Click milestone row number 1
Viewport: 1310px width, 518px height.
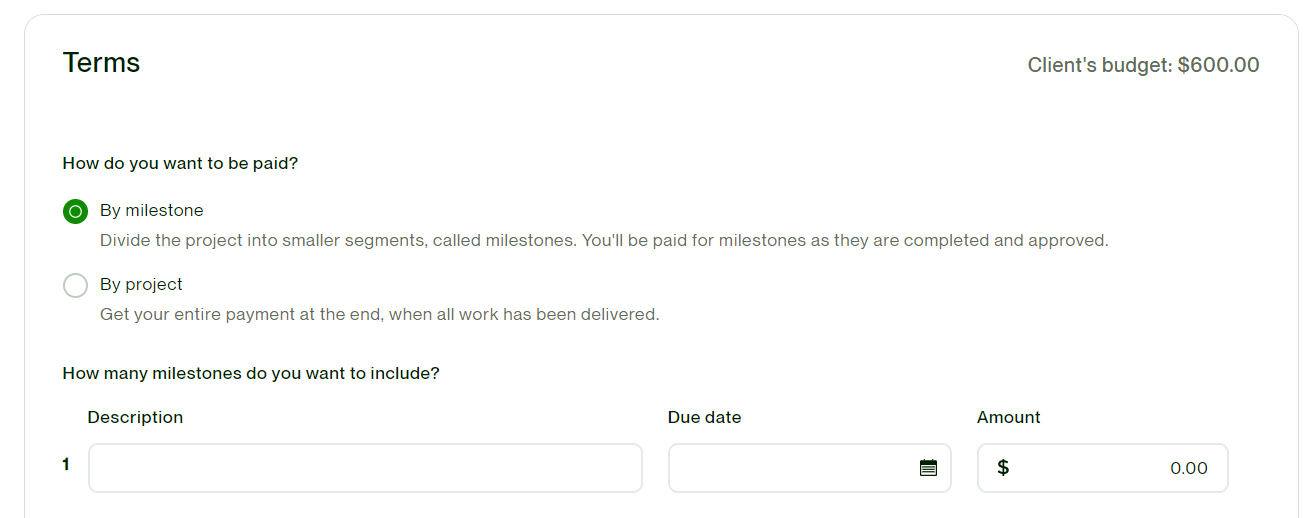click(66, 464)
